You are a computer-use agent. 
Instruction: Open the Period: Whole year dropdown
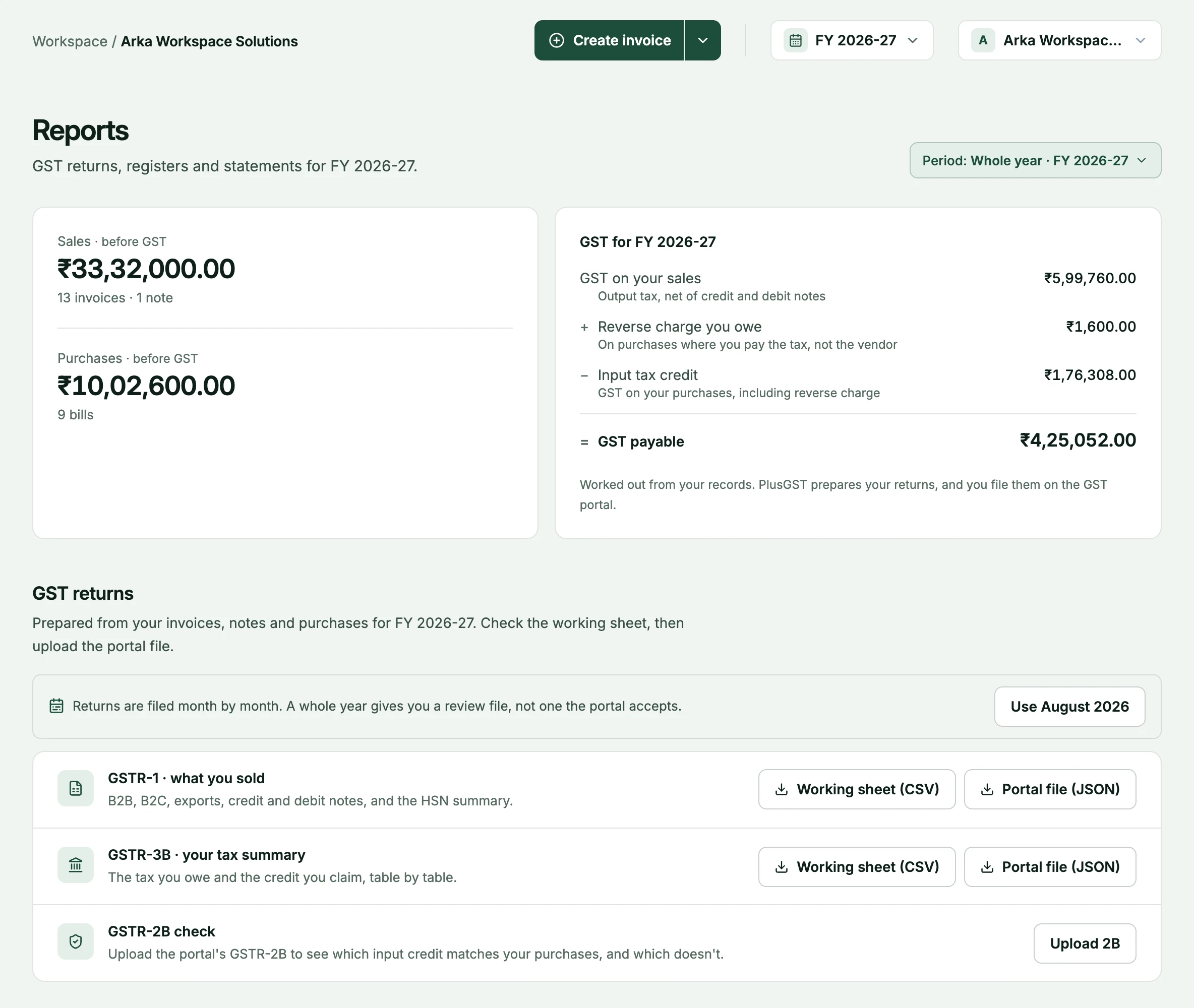[1035, 161]
